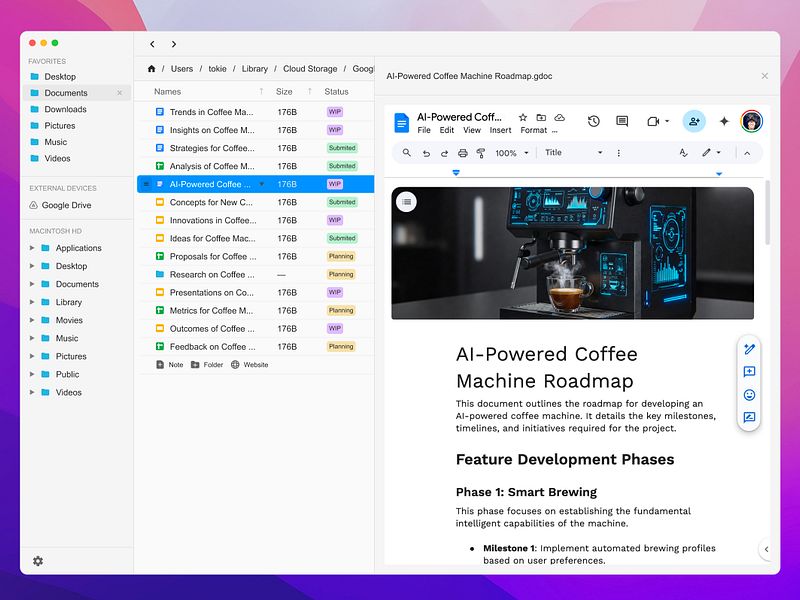Collapse the Docs toolbar with chevron
800x600 pixels.
(x=746, y=153)
